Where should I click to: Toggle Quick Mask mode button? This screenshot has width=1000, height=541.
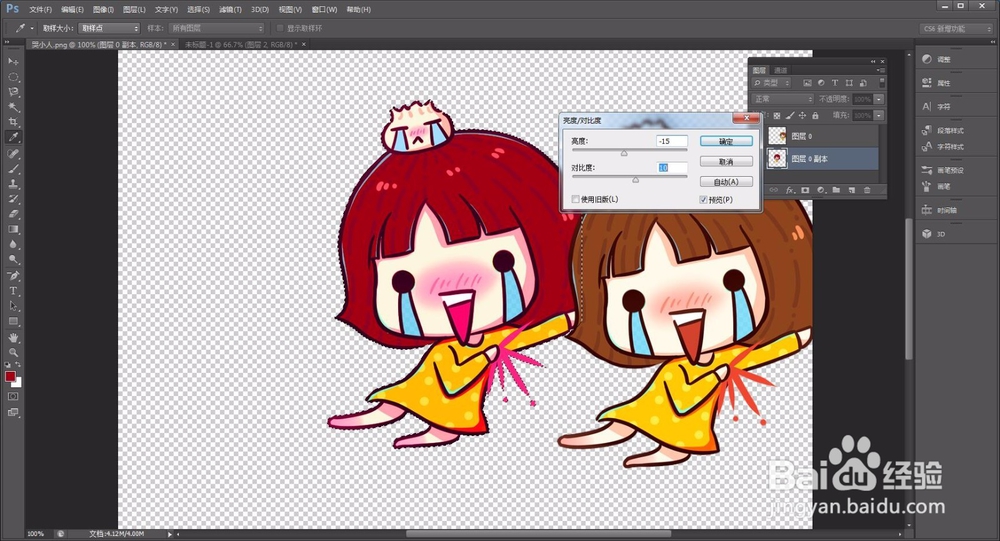13,396
